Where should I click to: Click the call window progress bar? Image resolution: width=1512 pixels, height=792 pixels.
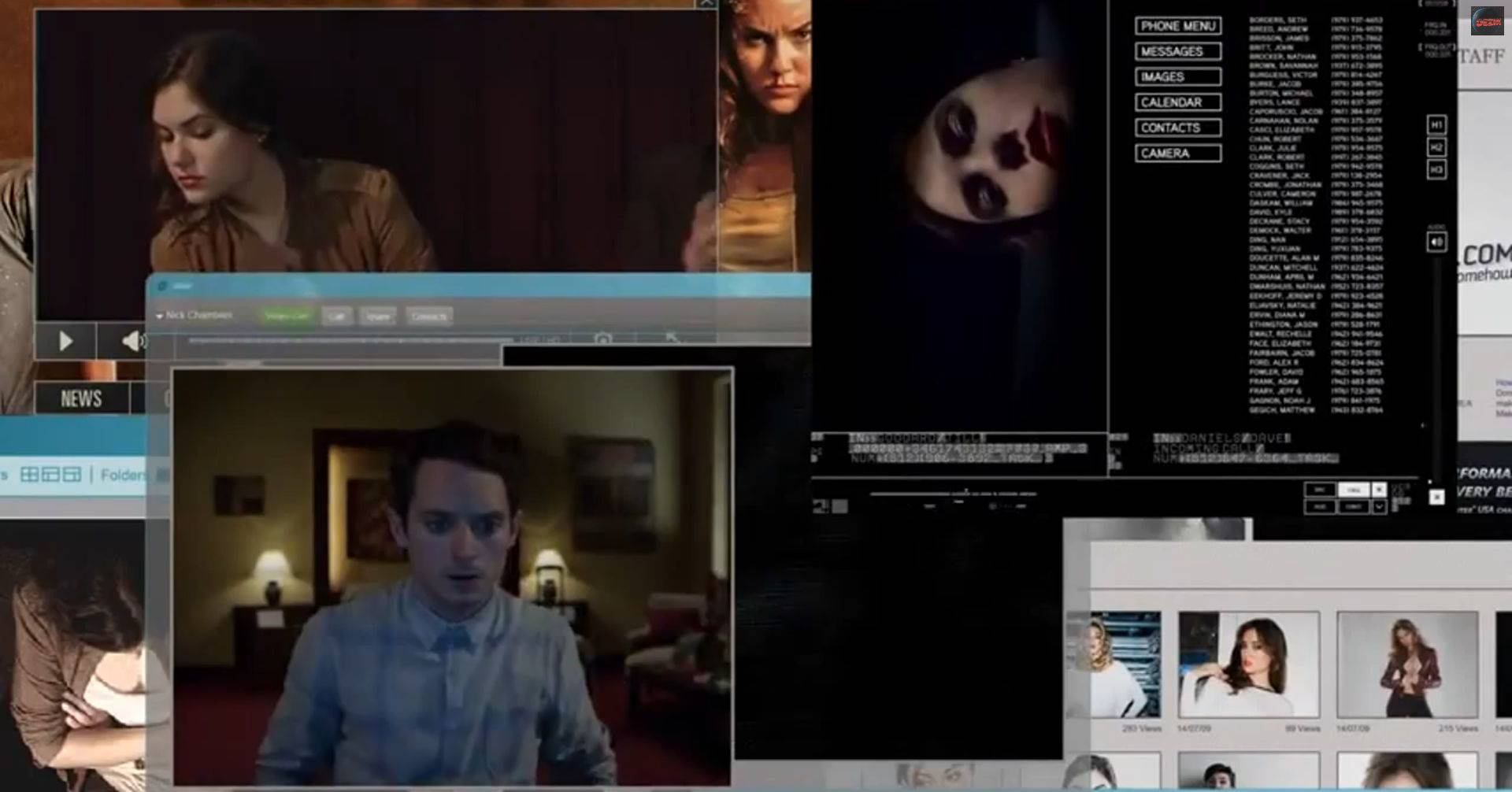[x=350, y=340]
